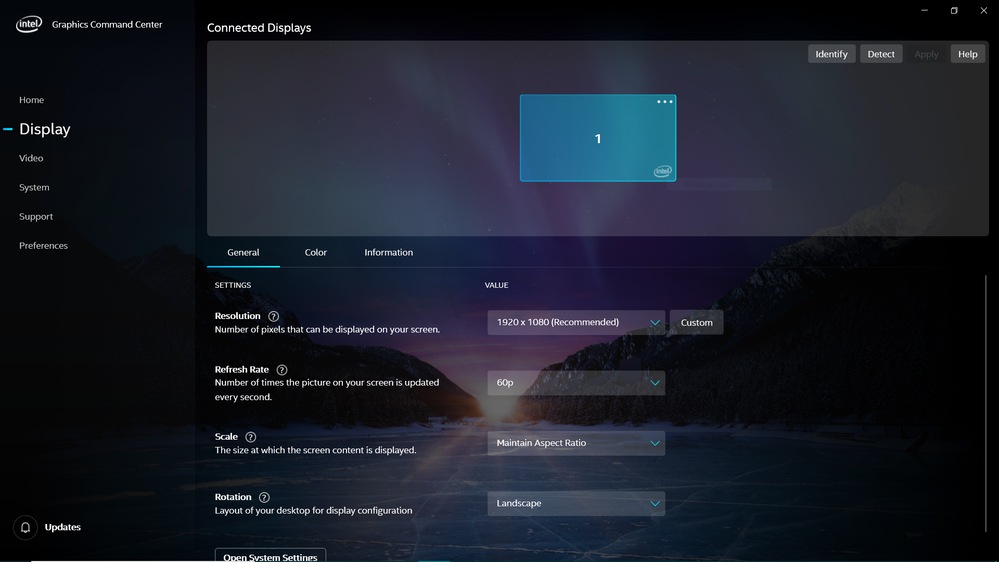The image size is (999, 562).
Task: Click Open System Settings button
Action: (270, 556)
